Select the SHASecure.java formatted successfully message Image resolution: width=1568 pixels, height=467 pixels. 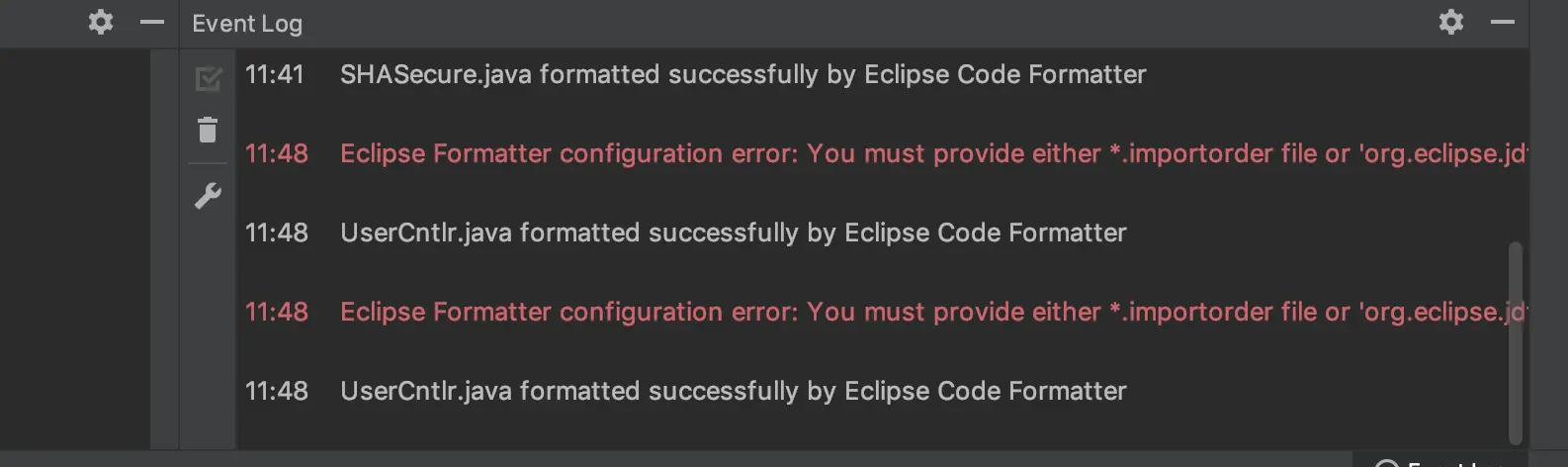[742, 75]
